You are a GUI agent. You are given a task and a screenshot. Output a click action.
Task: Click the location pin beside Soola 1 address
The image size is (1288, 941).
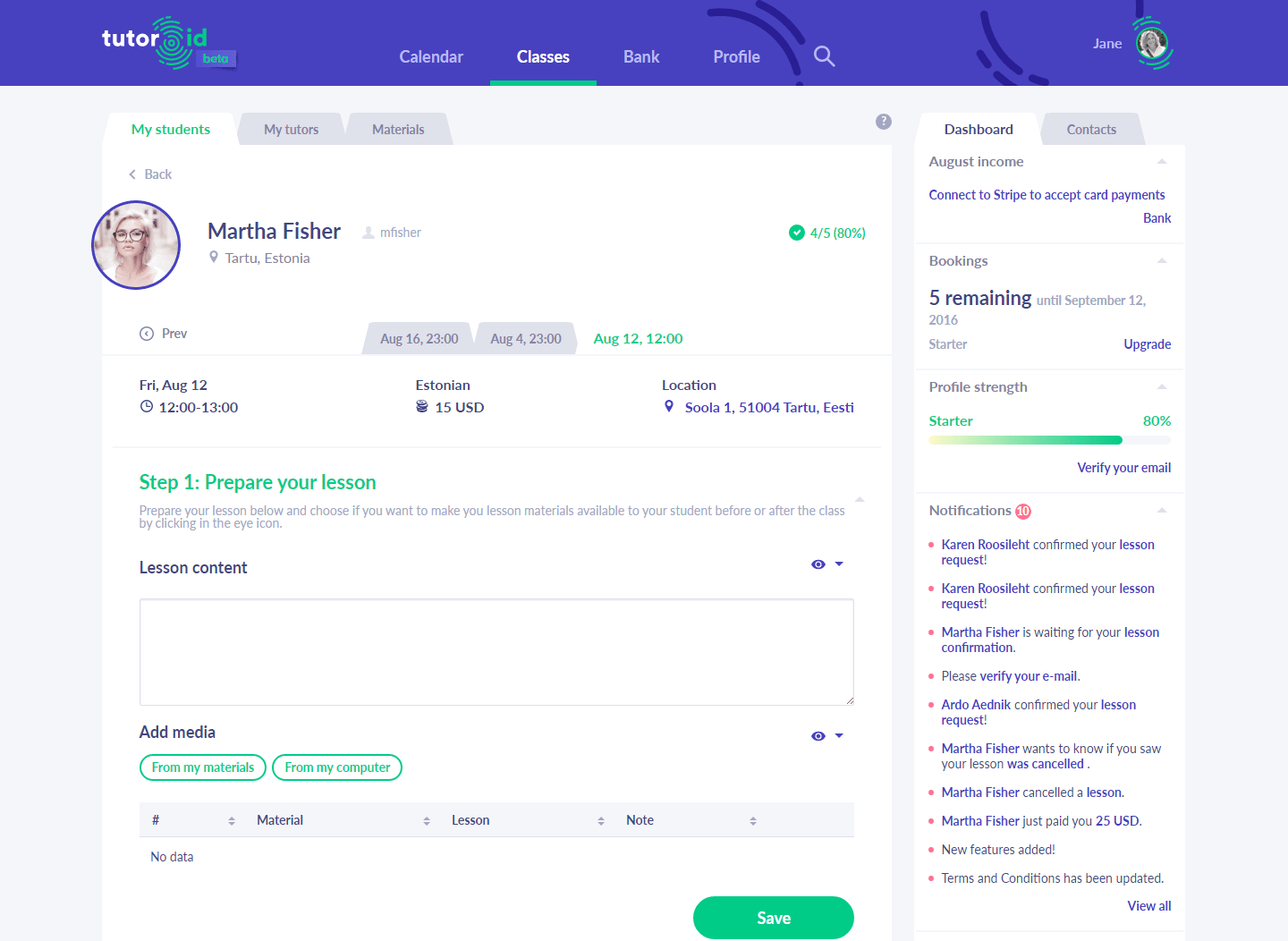669,407
